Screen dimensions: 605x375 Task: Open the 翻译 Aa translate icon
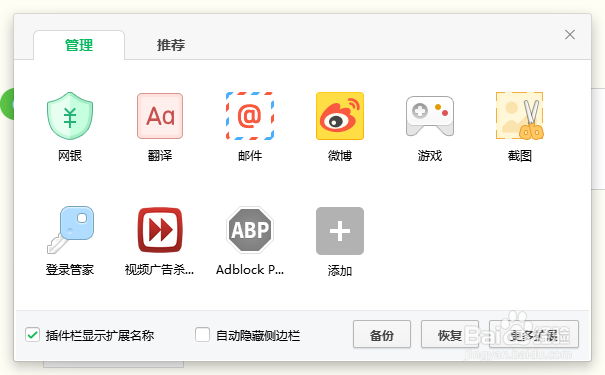160,116
